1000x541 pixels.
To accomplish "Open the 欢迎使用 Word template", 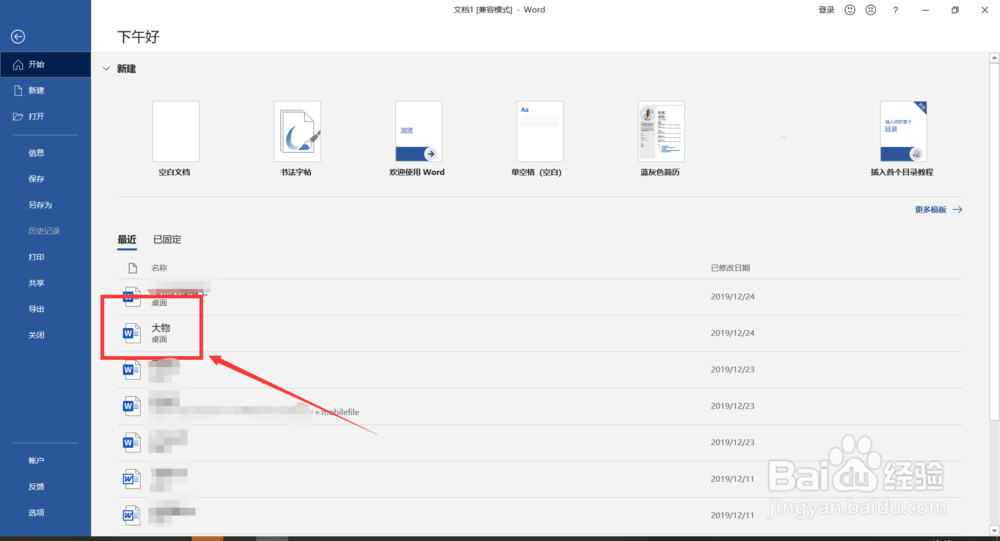I will (418, 138).
